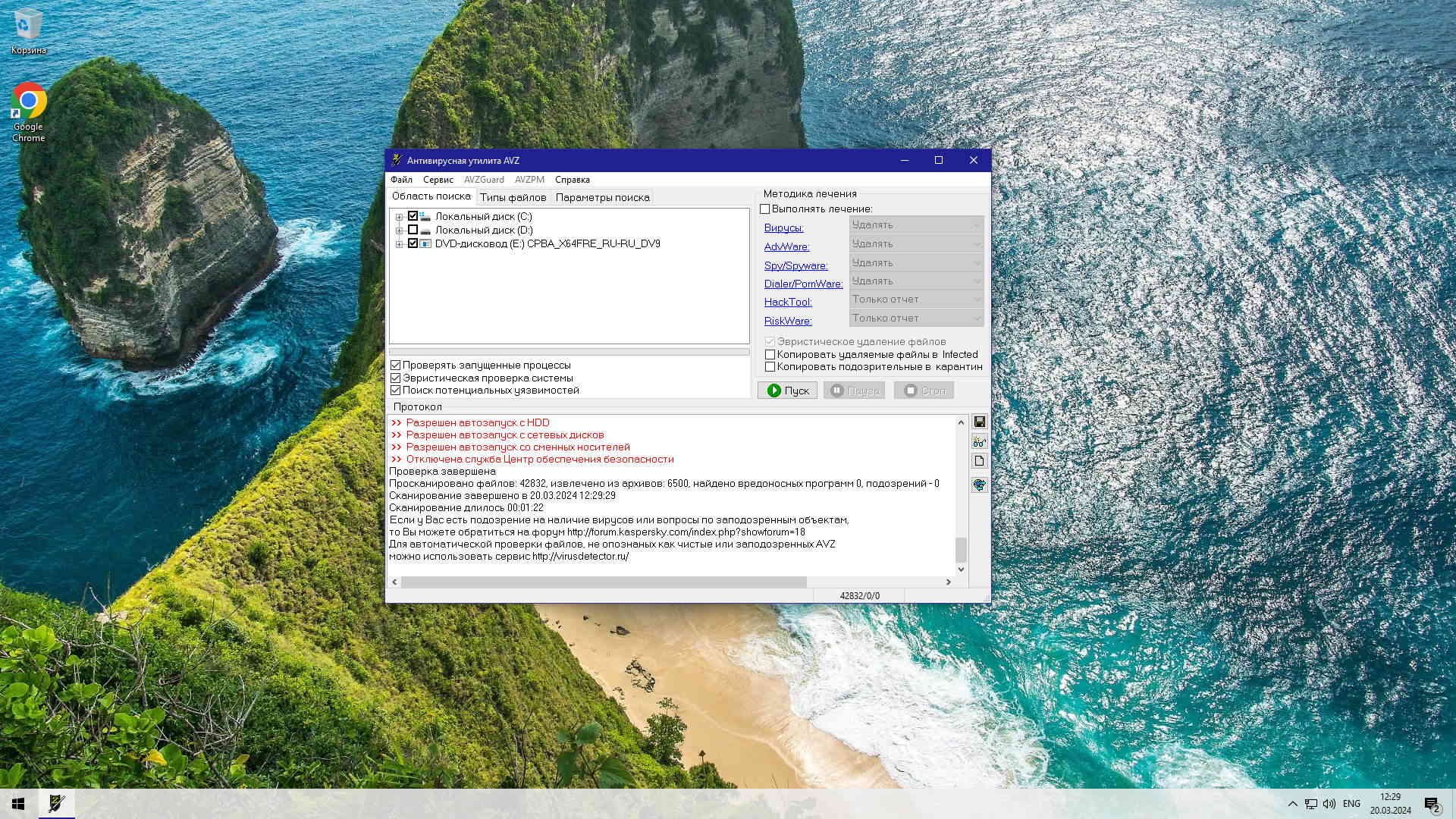Image resolution: width=1456 pixels, height=819 pixels.
Task: Open the notification center tray icon
Action: [1431, 804]
